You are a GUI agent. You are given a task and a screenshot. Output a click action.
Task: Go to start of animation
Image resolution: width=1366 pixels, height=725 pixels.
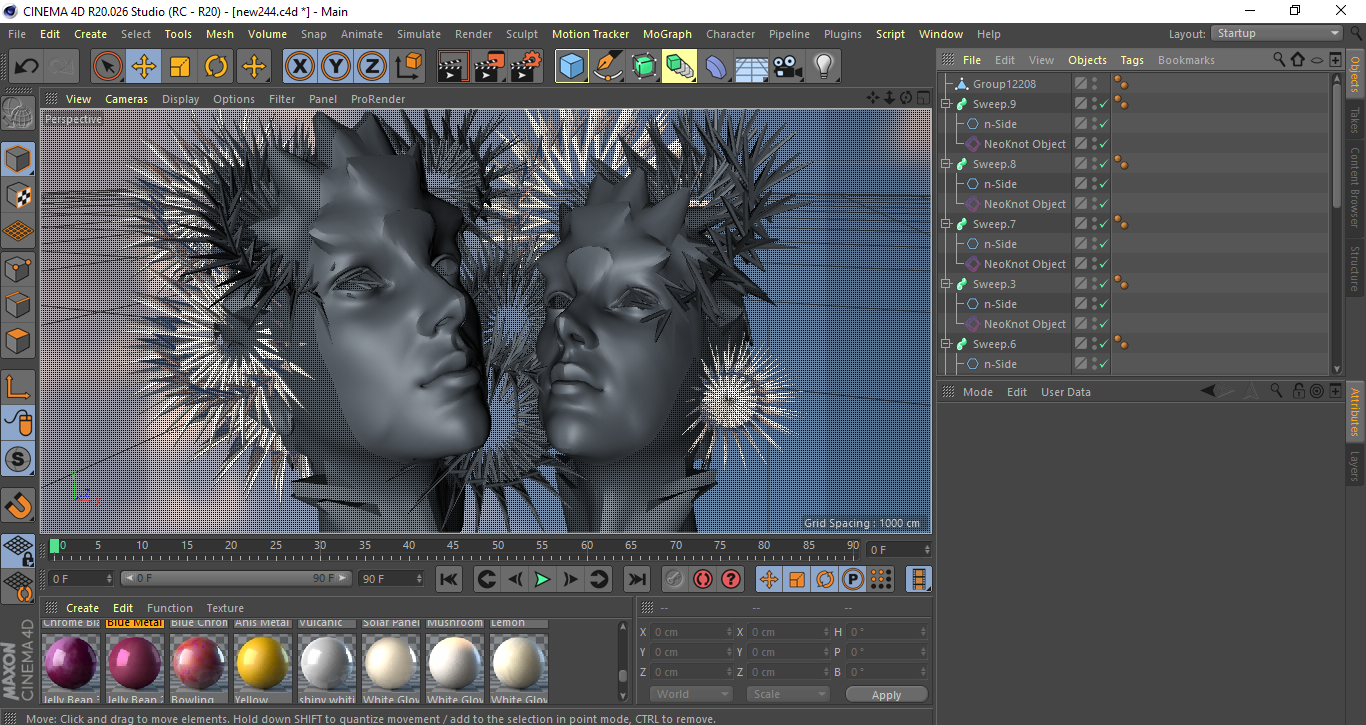coord(449,579)
